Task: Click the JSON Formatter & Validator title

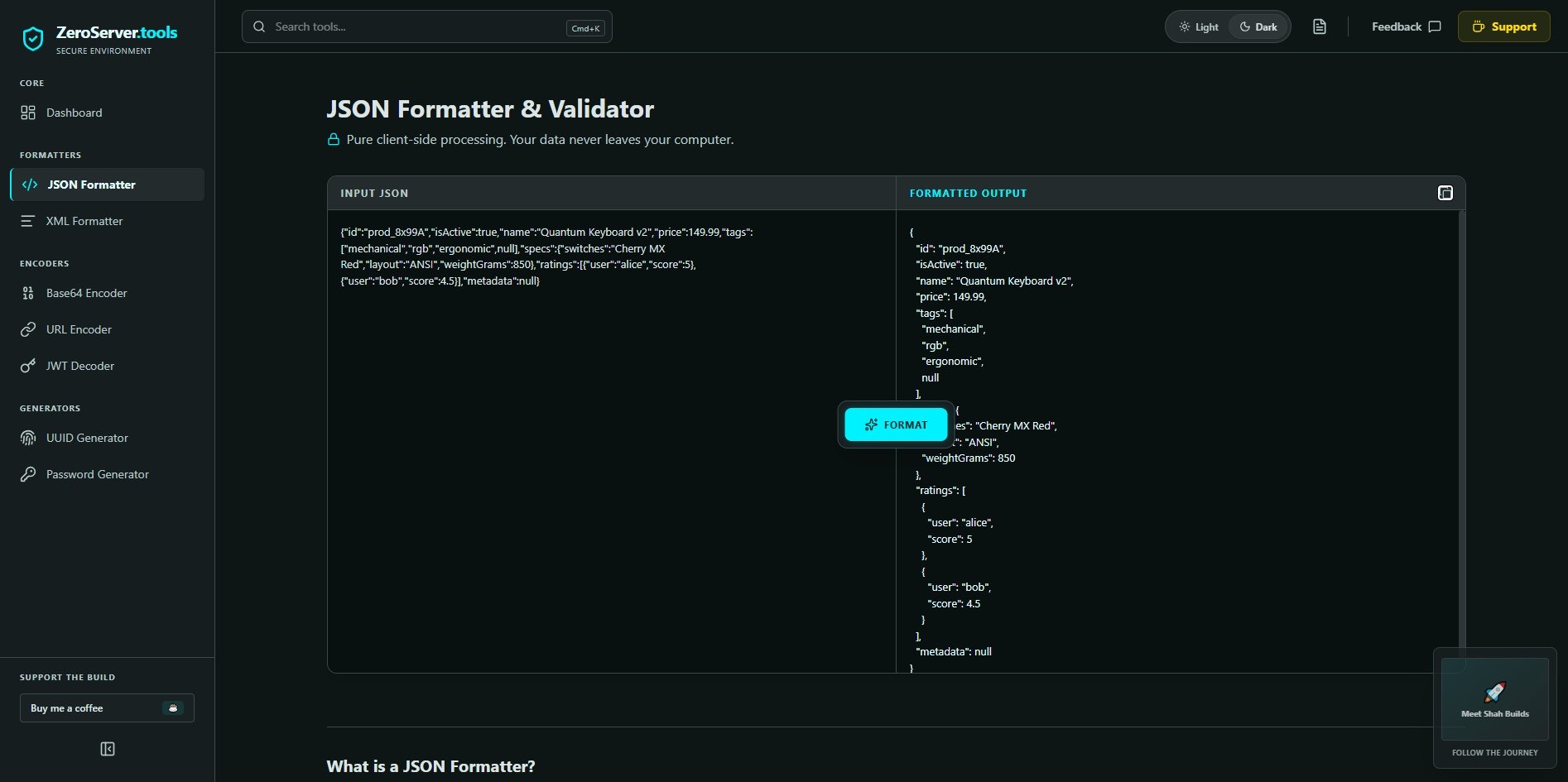Action: [490, 108]
